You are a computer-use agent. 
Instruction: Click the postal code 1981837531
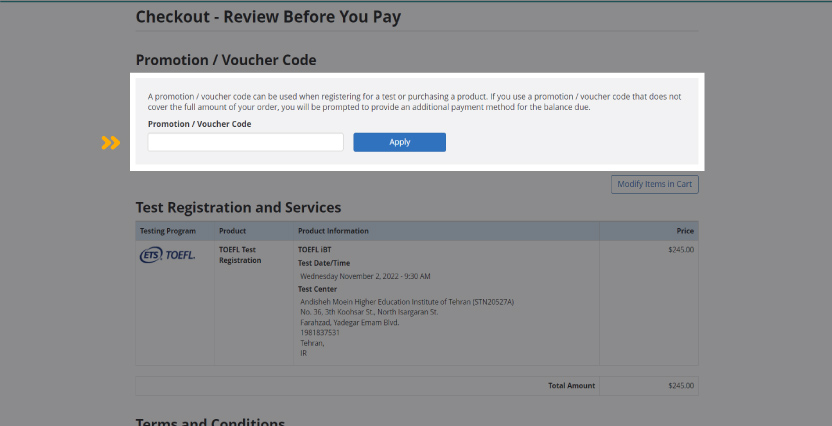coord(320,333)
